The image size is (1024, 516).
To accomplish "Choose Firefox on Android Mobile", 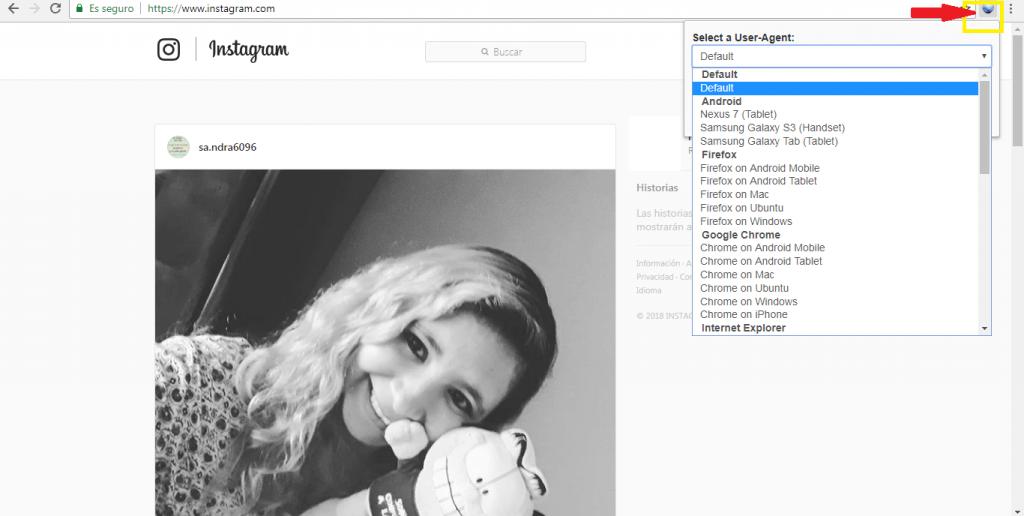I will tap(835, 168).
